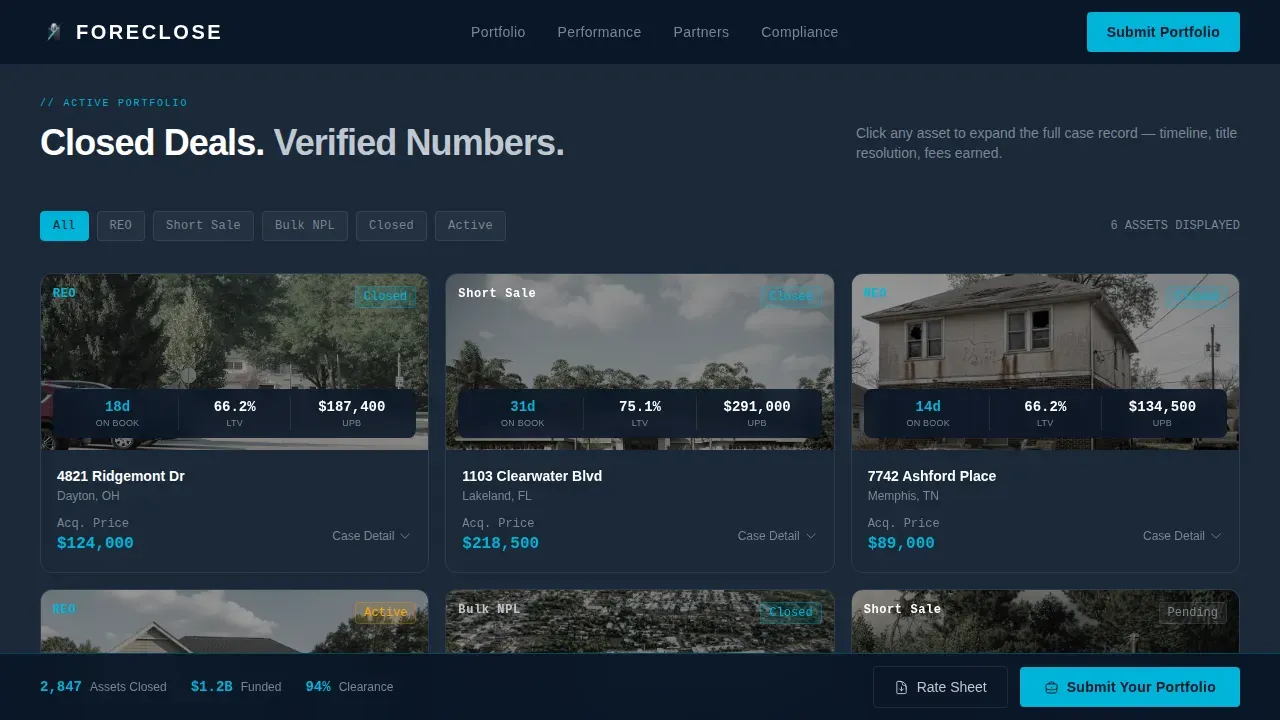This screenshot has width=1280, height=720.
Task: Click the Lakeland, FL location text
Action: click(x=497, y=496)
